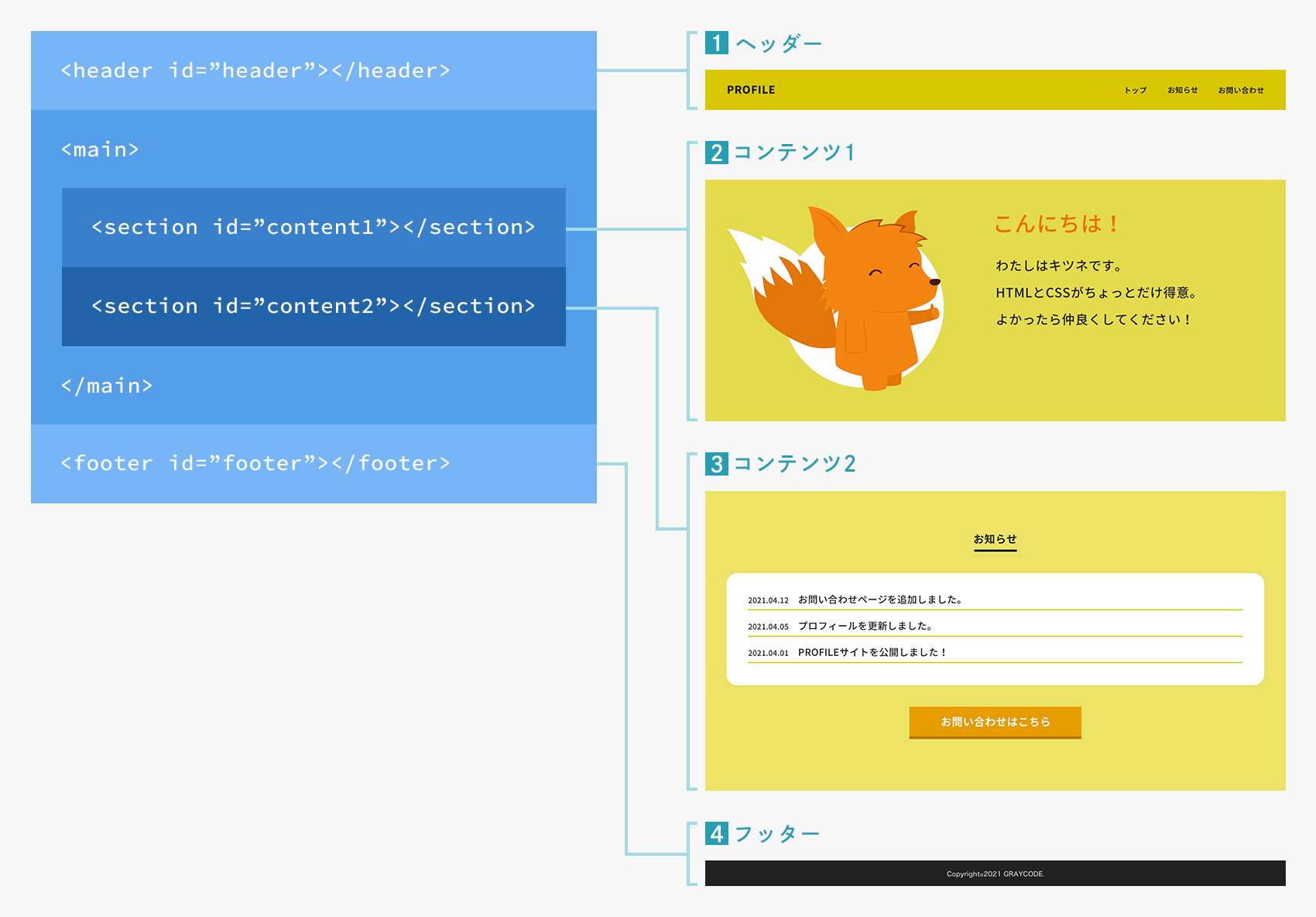Click the section id="content2" code block

314,307
